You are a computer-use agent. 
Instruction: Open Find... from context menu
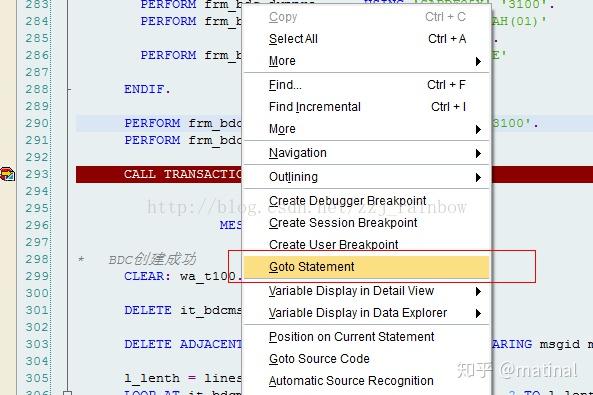[x=366, y=85]
